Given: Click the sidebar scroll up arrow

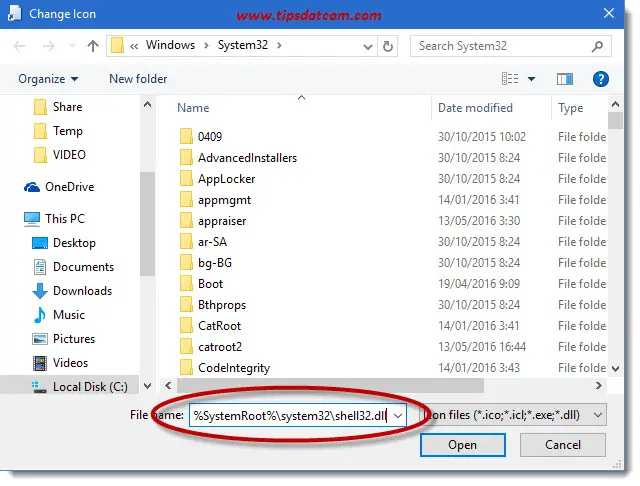Looking at the screenshot, I should coord(147,104).
